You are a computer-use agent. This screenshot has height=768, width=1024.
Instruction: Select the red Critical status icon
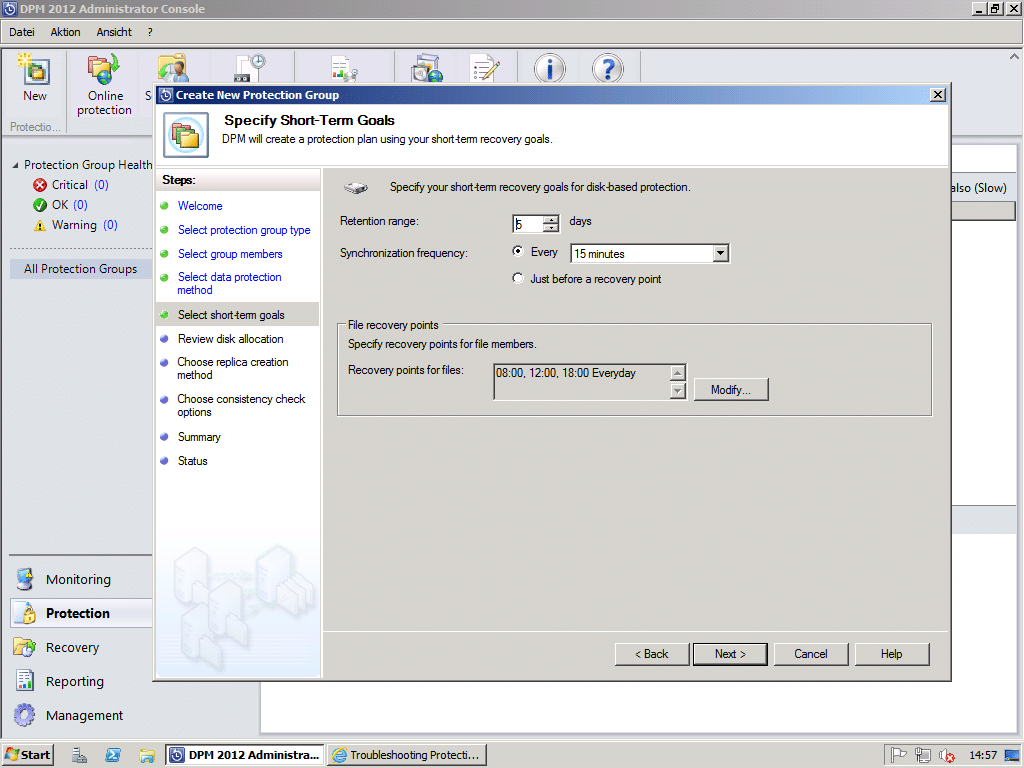tap(40, 185)
